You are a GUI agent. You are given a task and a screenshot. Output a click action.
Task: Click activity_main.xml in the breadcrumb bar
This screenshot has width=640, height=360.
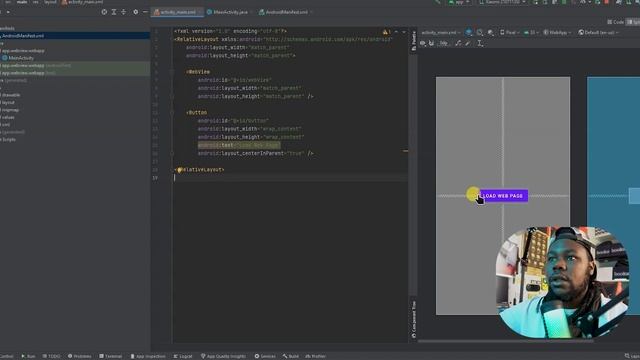point(82,2)
